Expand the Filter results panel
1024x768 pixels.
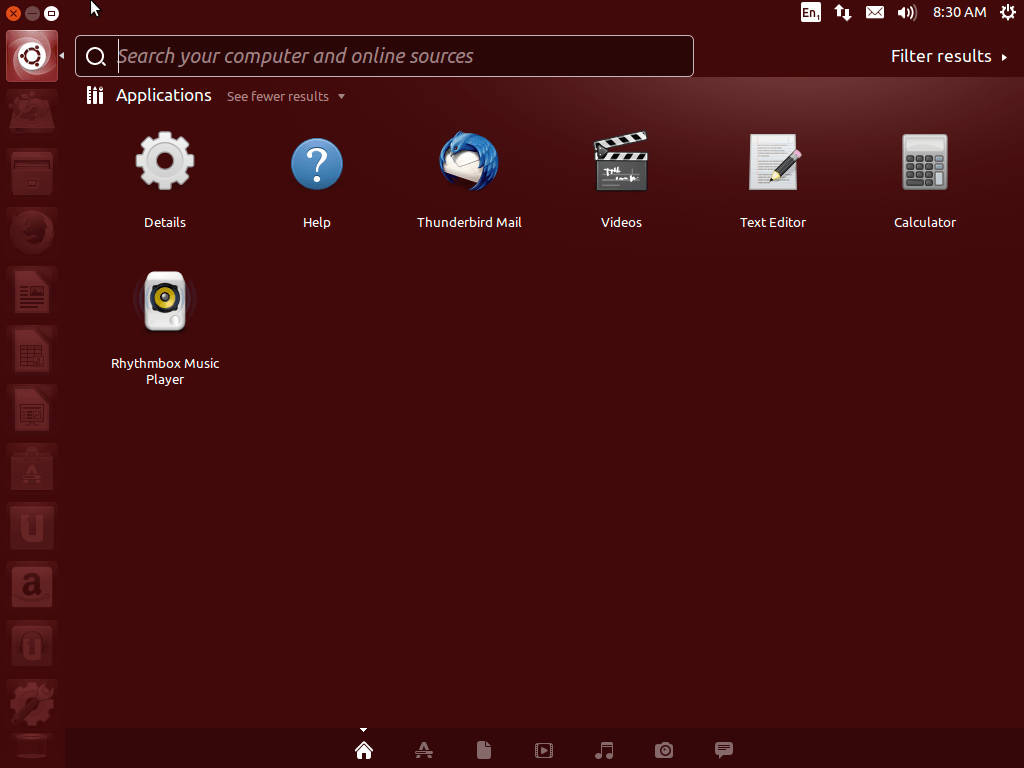tap(948, 56)
